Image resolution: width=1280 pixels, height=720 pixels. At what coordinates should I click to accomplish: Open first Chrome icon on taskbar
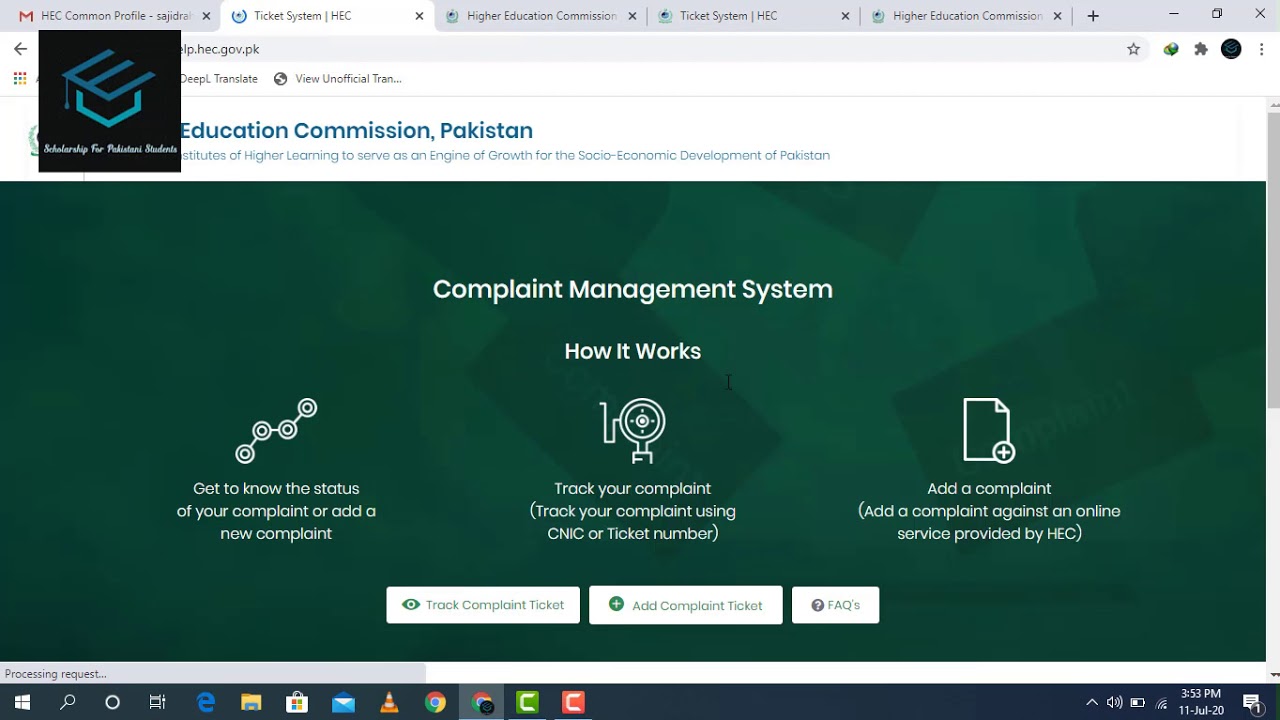(435, 703)
